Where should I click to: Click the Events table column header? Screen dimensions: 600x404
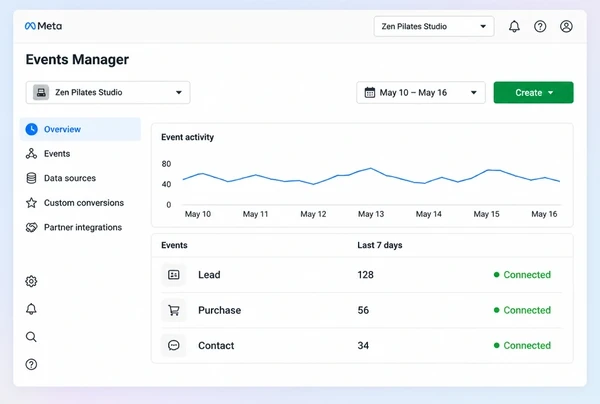[174, 245]
